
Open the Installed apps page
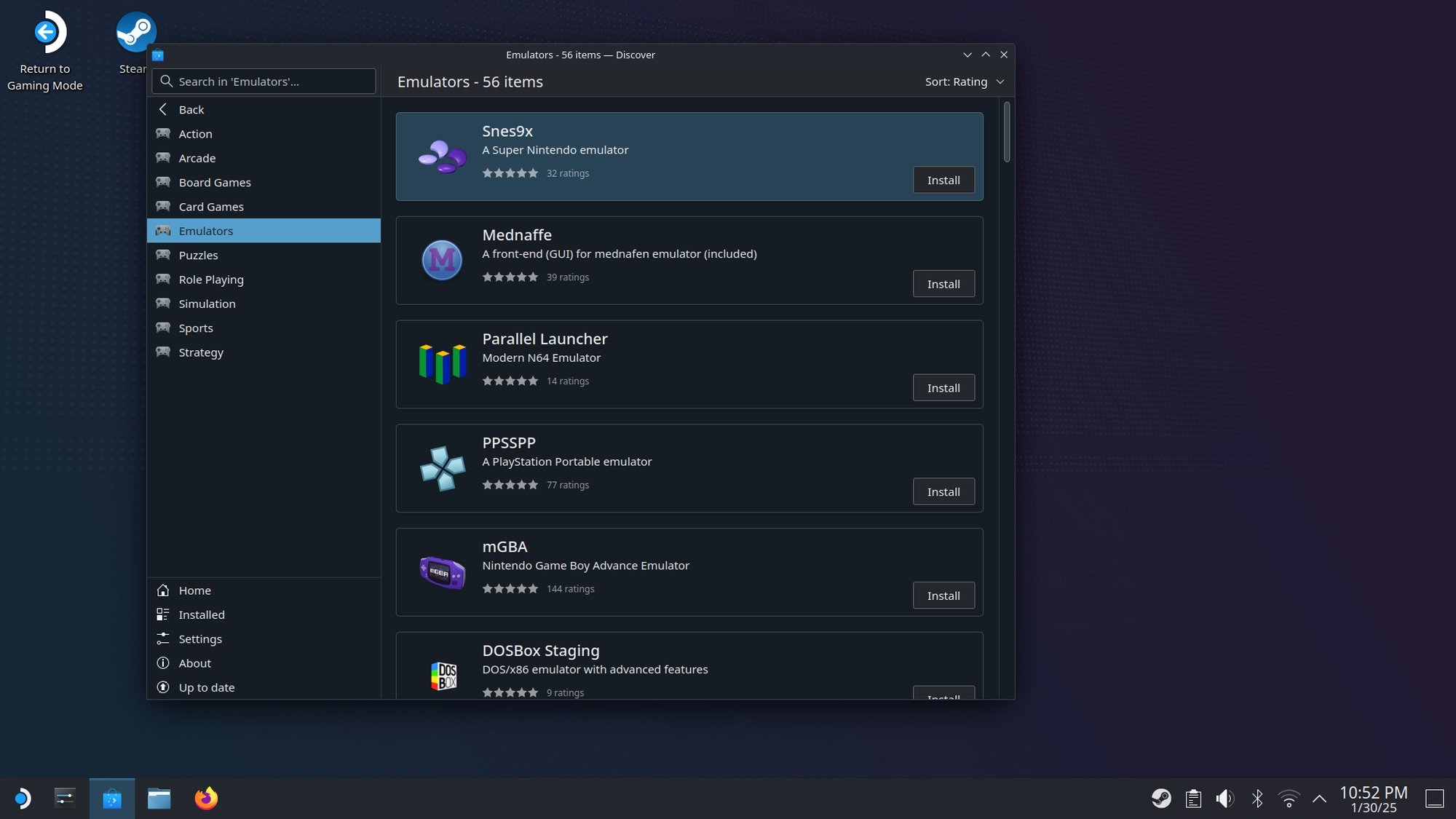pyautogui.click(x=201, y=614)
